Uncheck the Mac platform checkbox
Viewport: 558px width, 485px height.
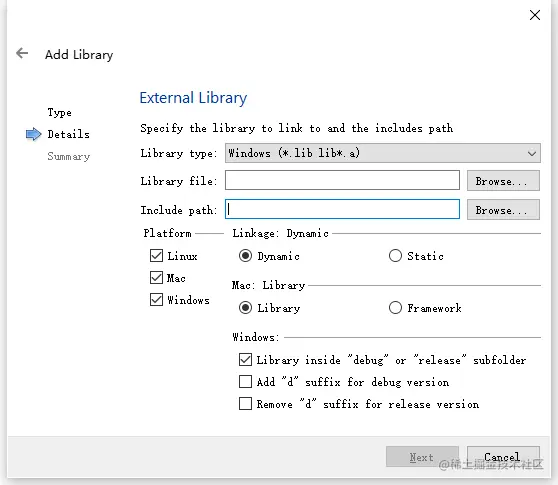156,278
